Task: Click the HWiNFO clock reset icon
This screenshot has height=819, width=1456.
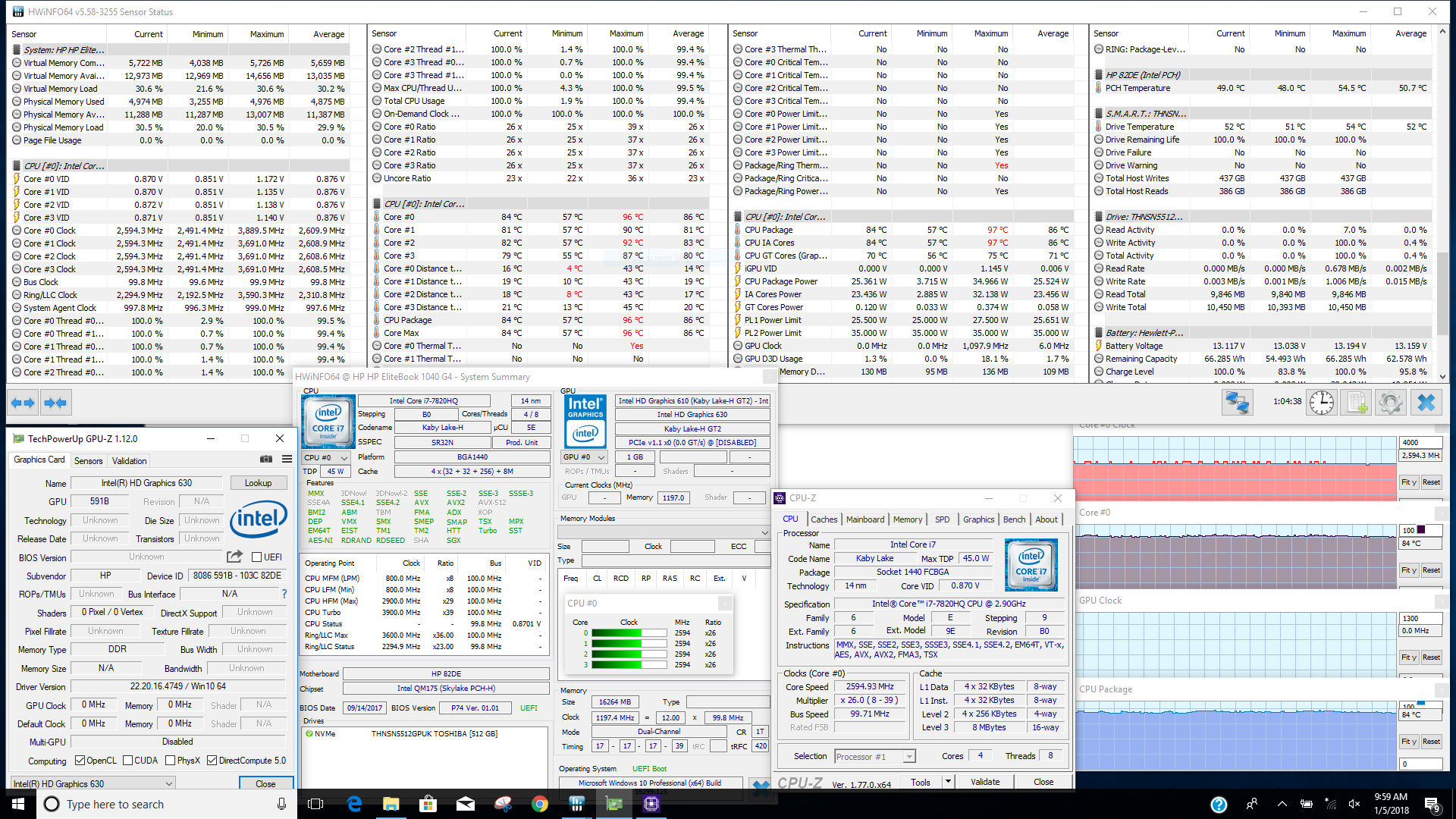Action: click(x=1322, y=403)
